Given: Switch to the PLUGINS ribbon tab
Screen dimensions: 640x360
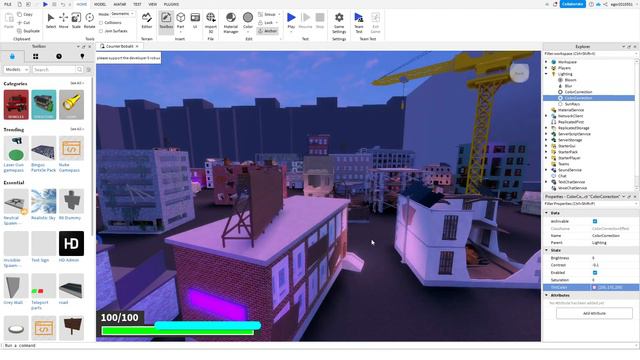Looking at the screenshot, I should coord(171,4).
